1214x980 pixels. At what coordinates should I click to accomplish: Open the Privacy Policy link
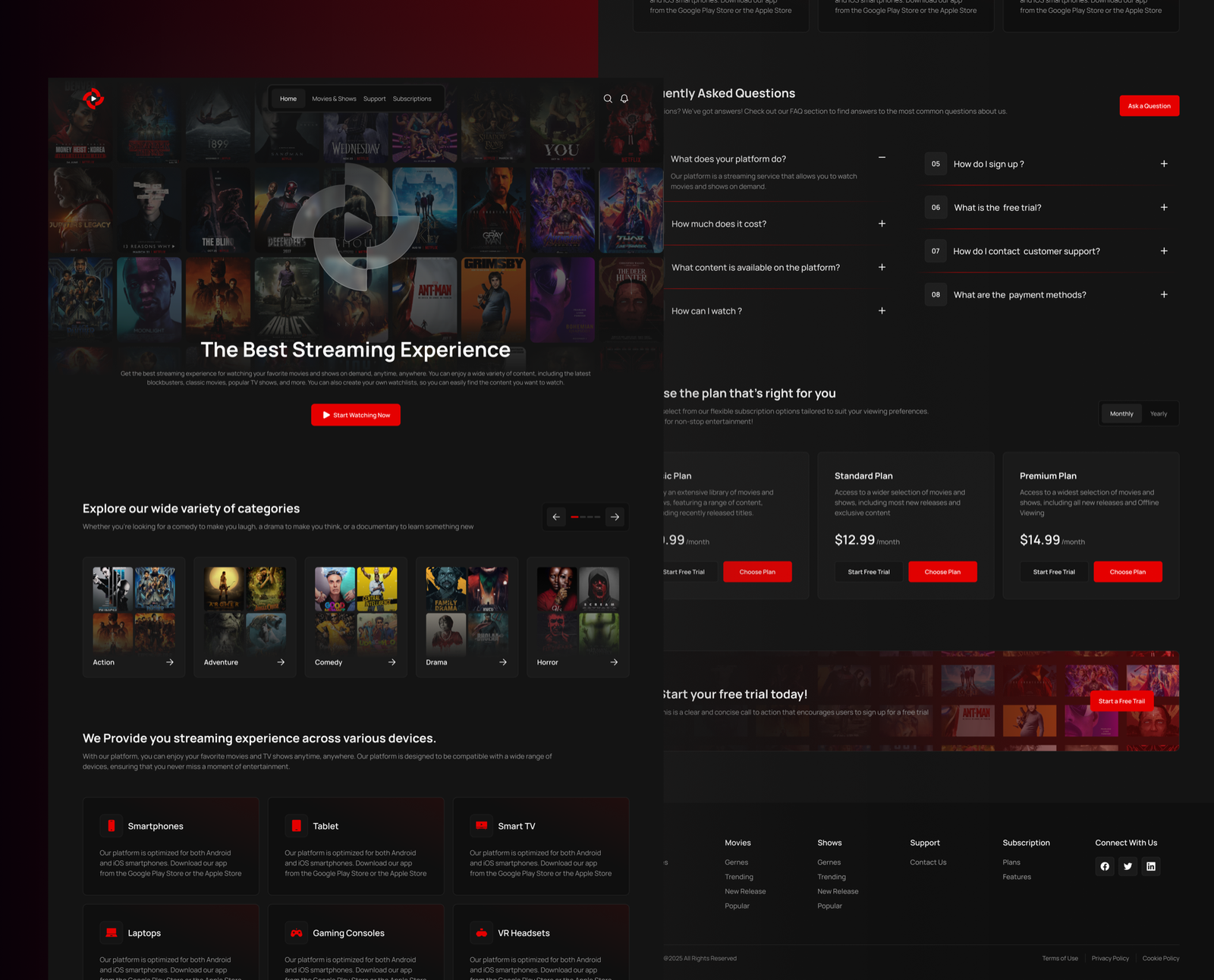pyautogui.click(x=1110, y=958)
